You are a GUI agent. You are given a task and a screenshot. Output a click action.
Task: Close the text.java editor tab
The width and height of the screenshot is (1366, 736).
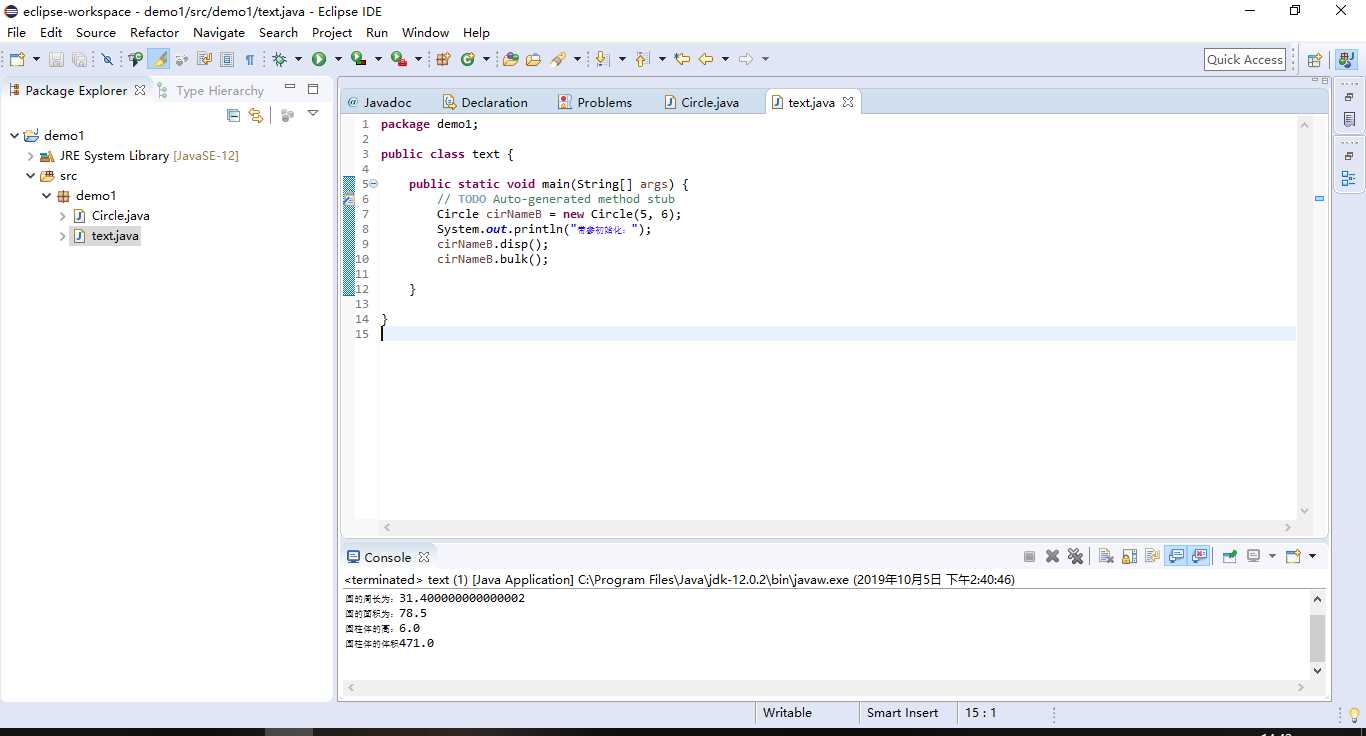848,102
